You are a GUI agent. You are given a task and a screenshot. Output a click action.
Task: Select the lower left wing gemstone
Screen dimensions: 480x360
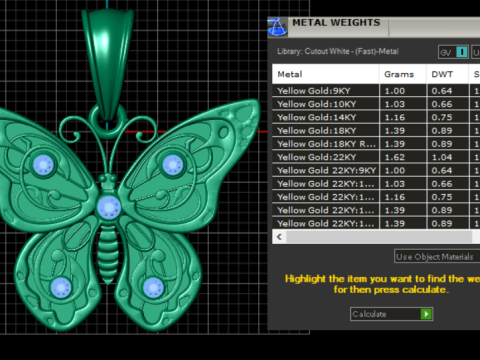61,287
